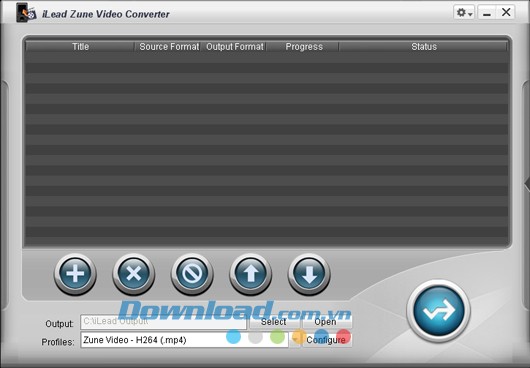Click the Output path field
Viewport: 530px width, 368px height.
[x=164, y=322]
